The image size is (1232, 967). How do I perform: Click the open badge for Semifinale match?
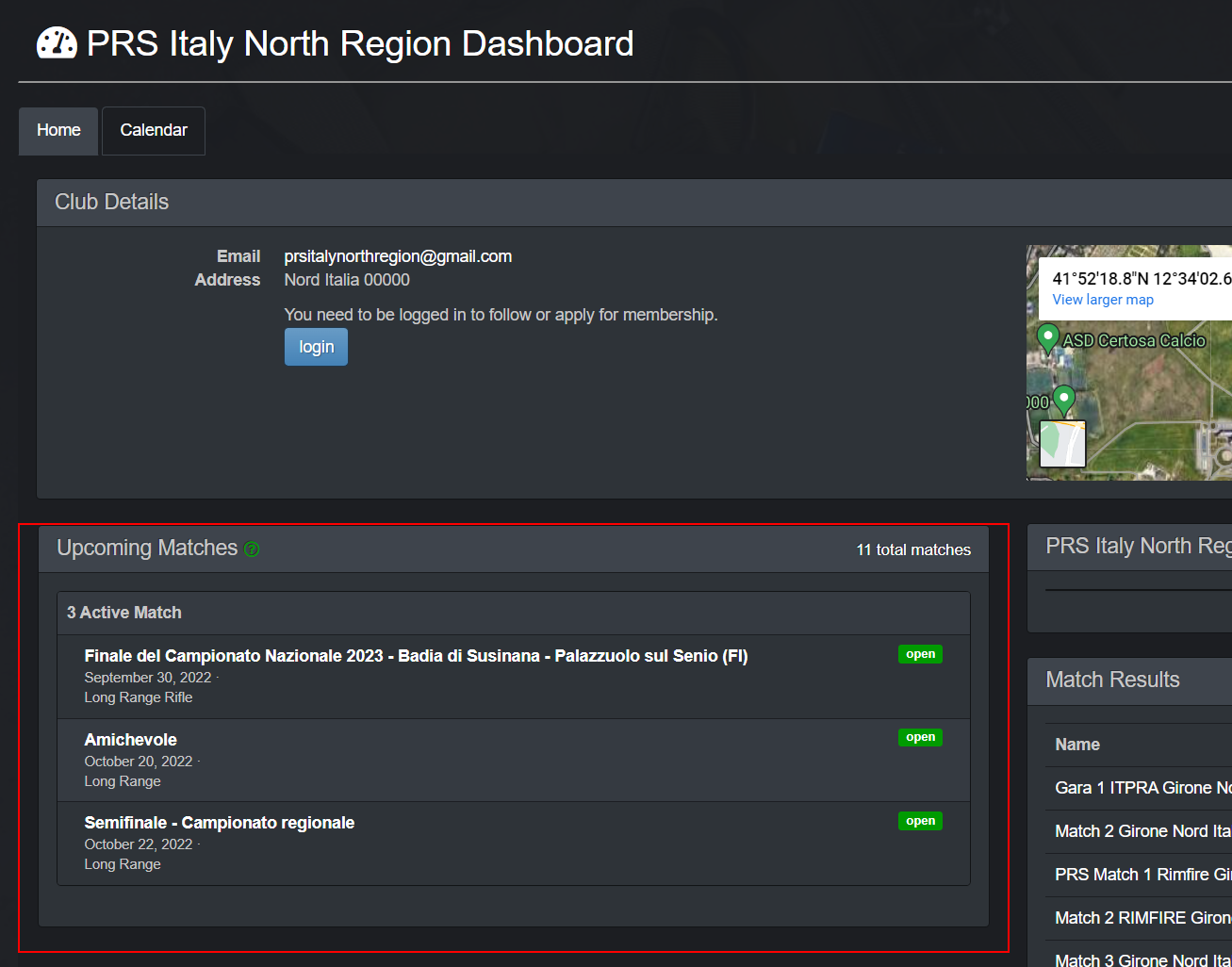click(920, 821)
